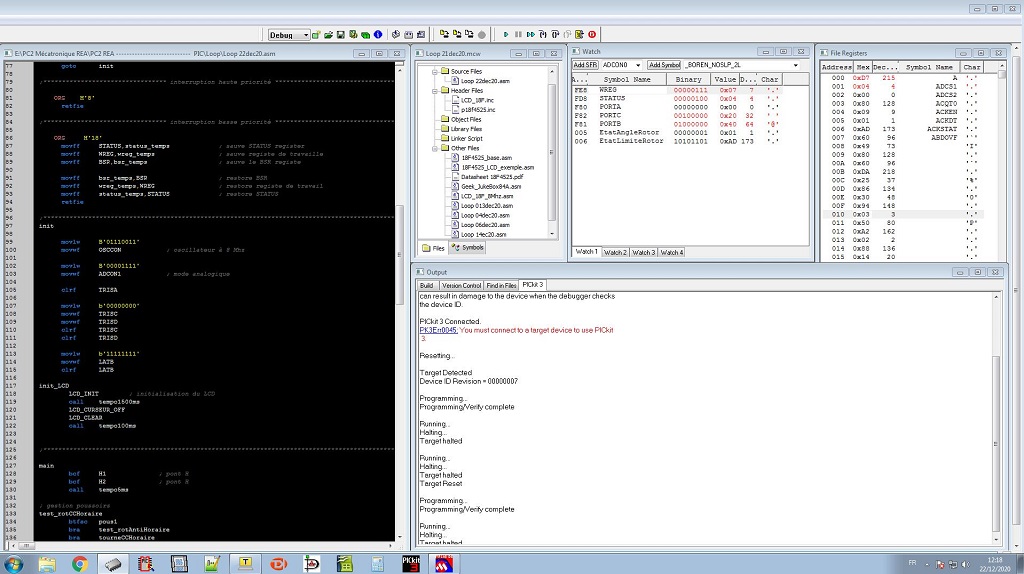Viewport: 1024px width, 574px height.
Task: Open the Version Control output tab
Action: tap(461, 285)
